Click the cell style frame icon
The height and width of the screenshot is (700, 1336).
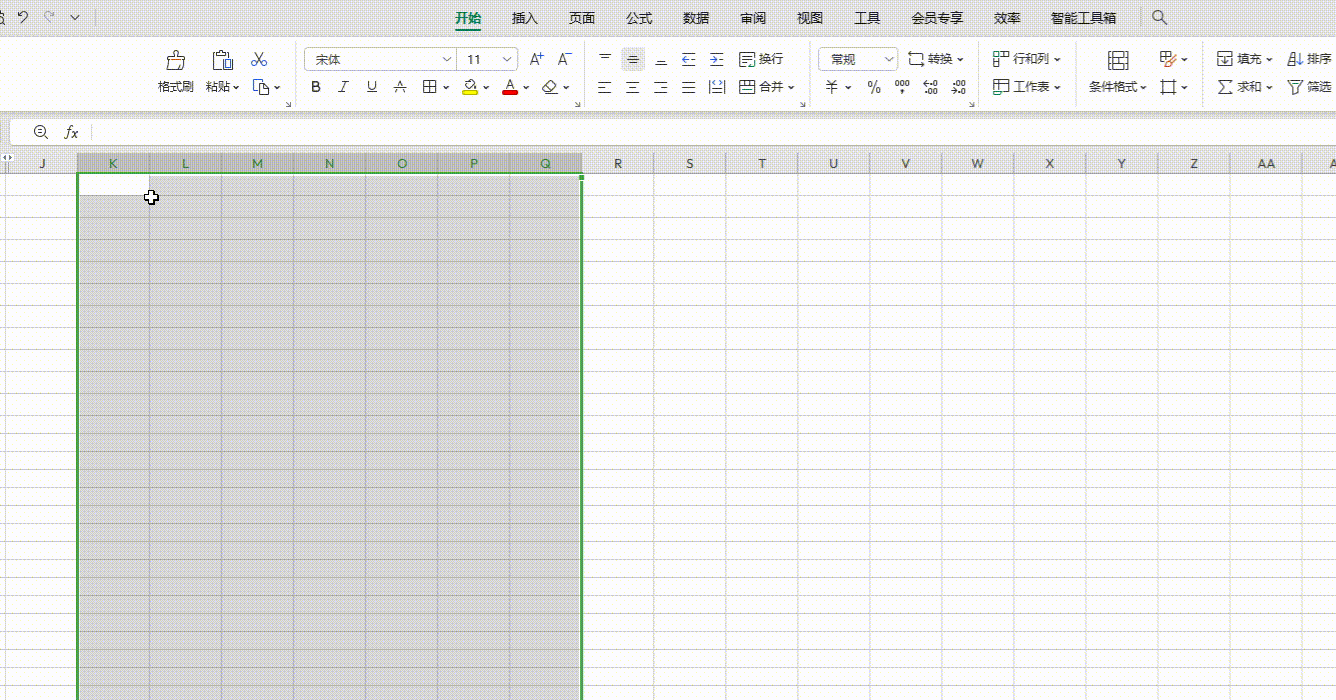pos(1168,87)
